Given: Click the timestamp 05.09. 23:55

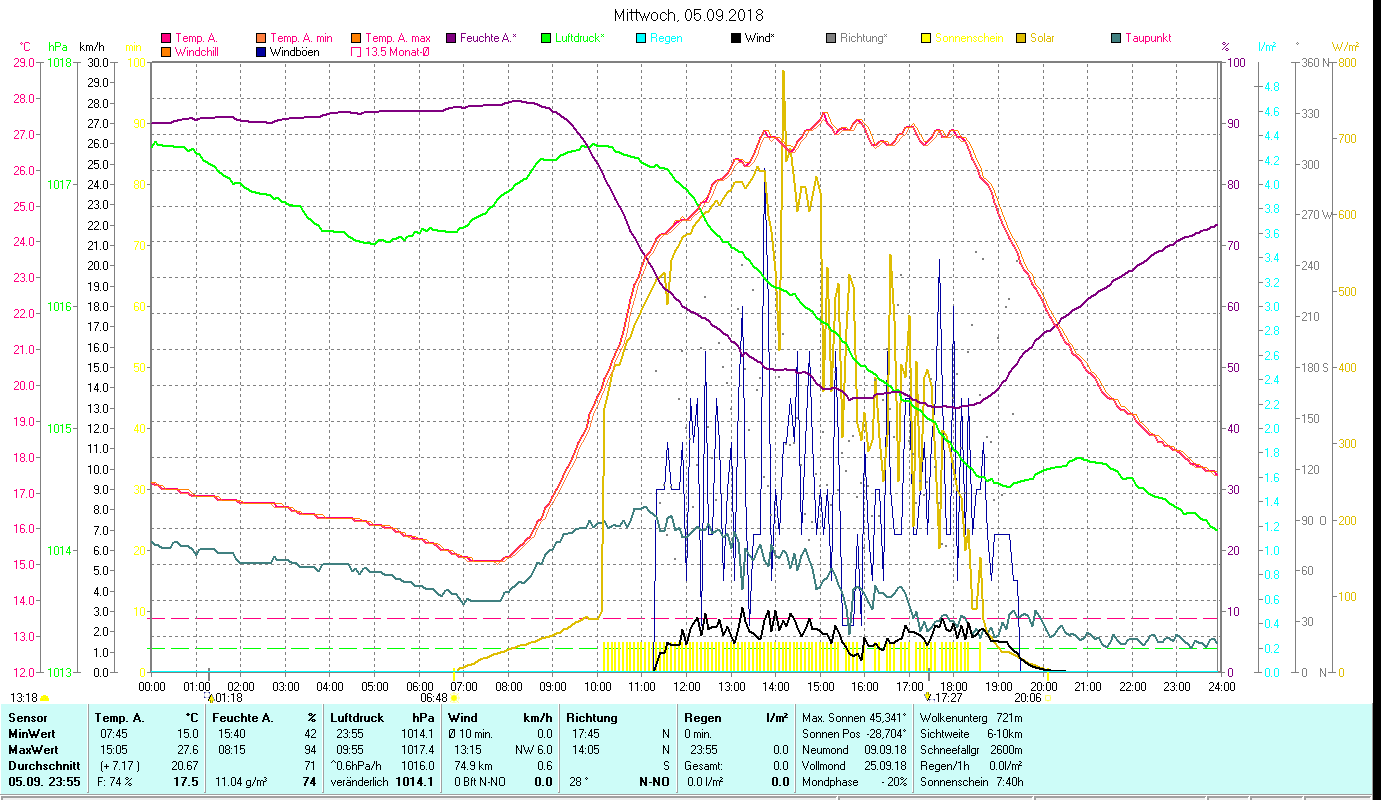Looking at the screenshot, I should click(x=44, y=782).
